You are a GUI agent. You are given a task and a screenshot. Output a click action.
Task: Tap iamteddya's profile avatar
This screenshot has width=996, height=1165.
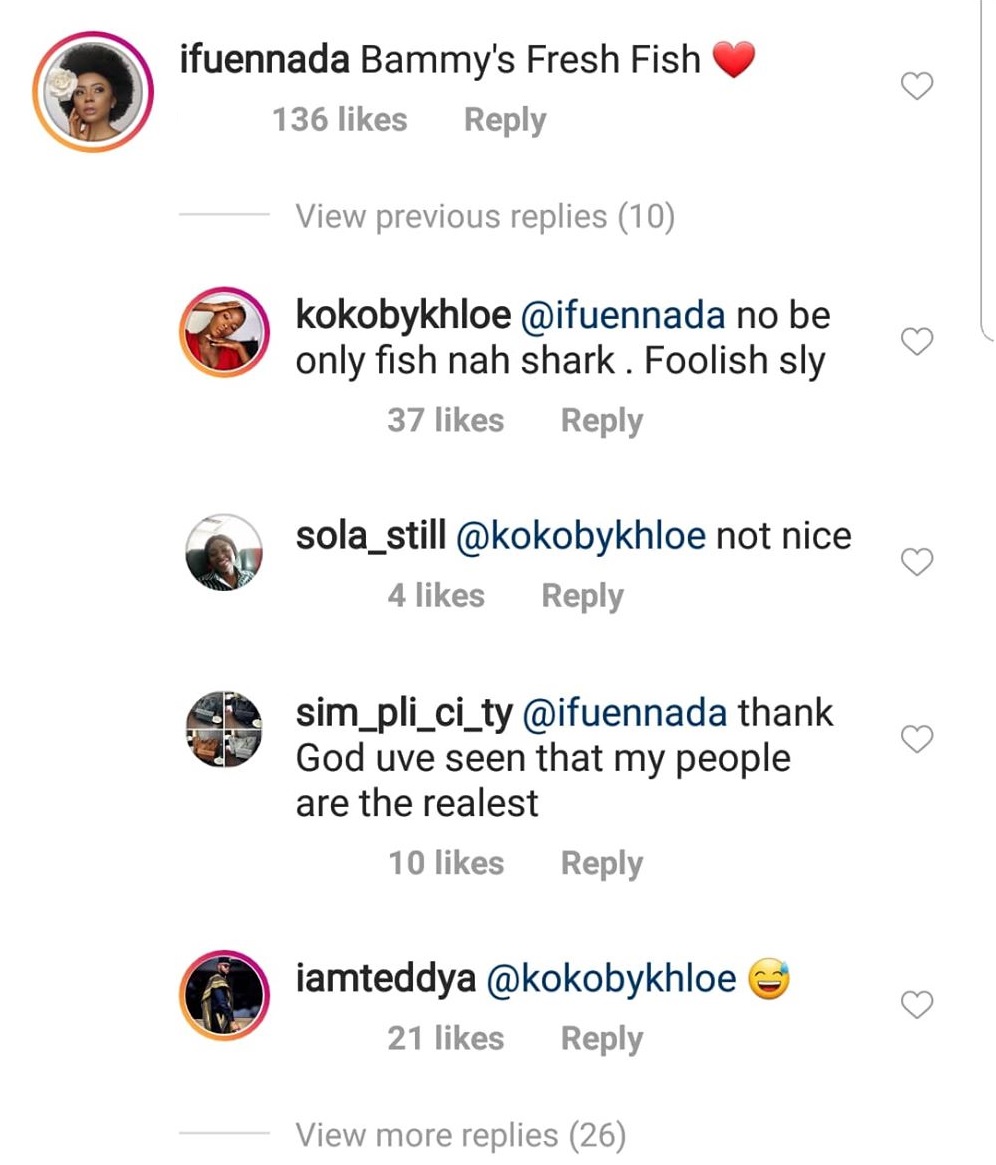click(x=224, y=994)
